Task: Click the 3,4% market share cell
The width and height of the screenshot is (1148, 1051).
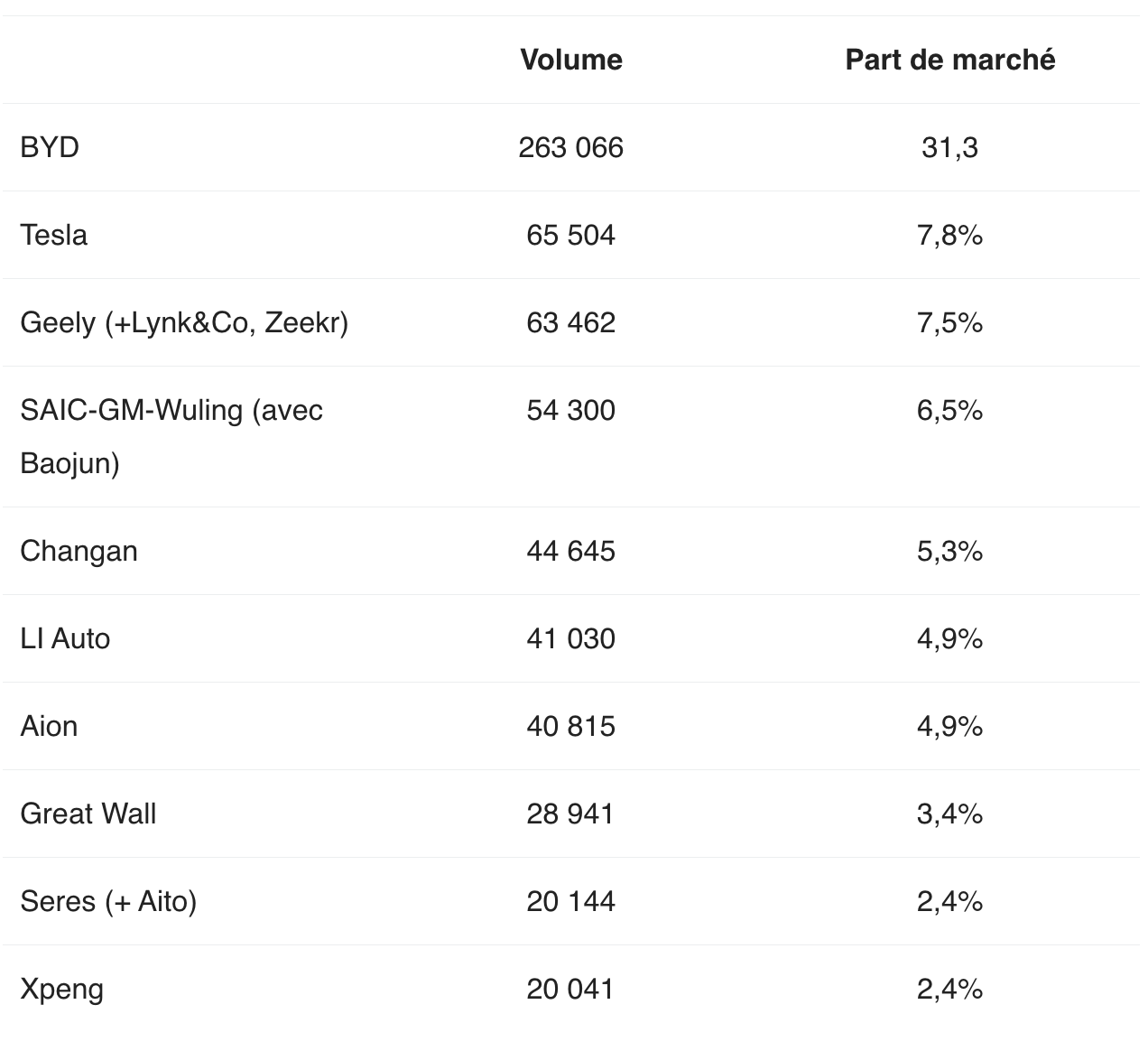Action: (949, 814)
